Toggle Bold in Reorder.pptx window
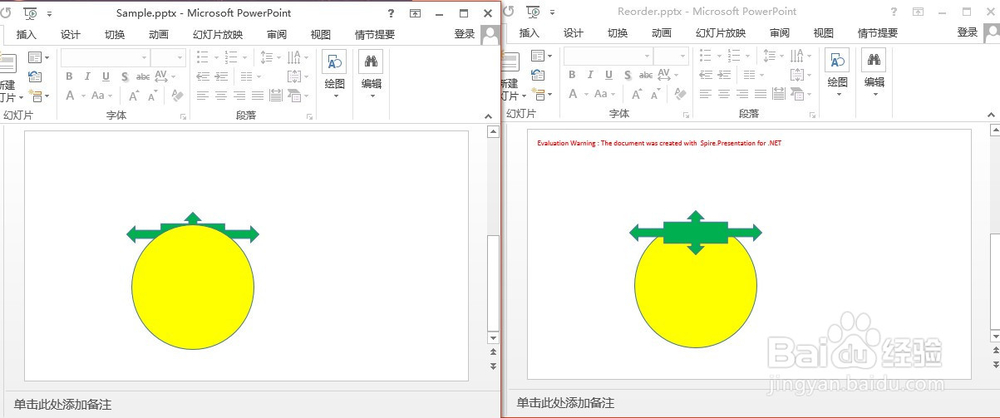The width and height of the screenshot is (1000, 418). coord(572,75)
